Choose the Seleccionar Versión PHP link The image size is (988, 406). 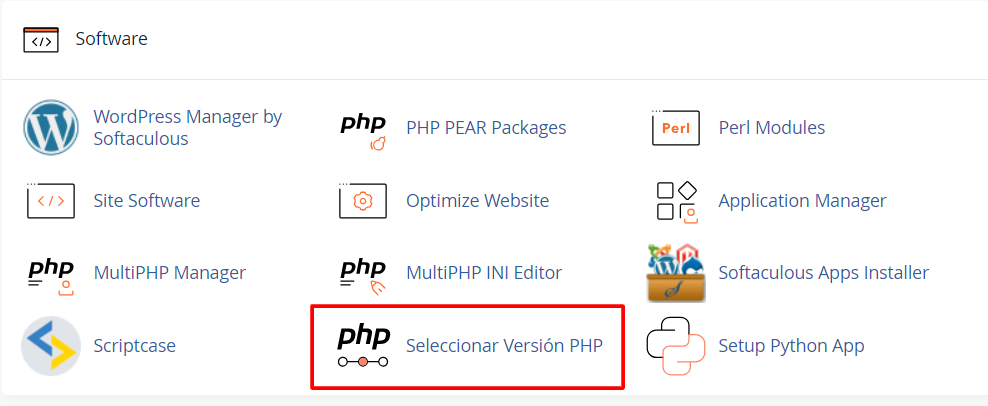tap(505, 346)
